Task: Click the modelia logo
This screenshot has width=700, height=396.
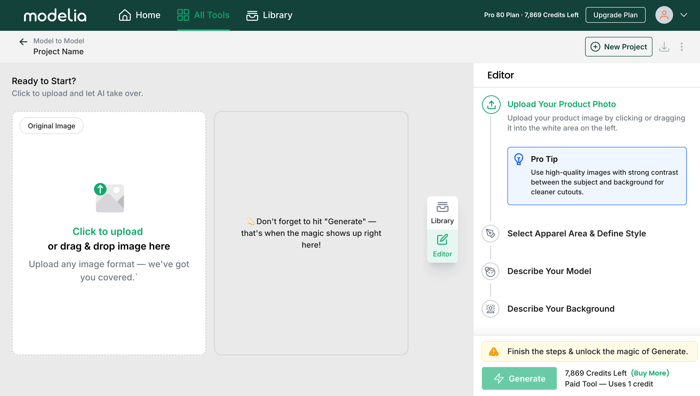Action: point(55,16)
